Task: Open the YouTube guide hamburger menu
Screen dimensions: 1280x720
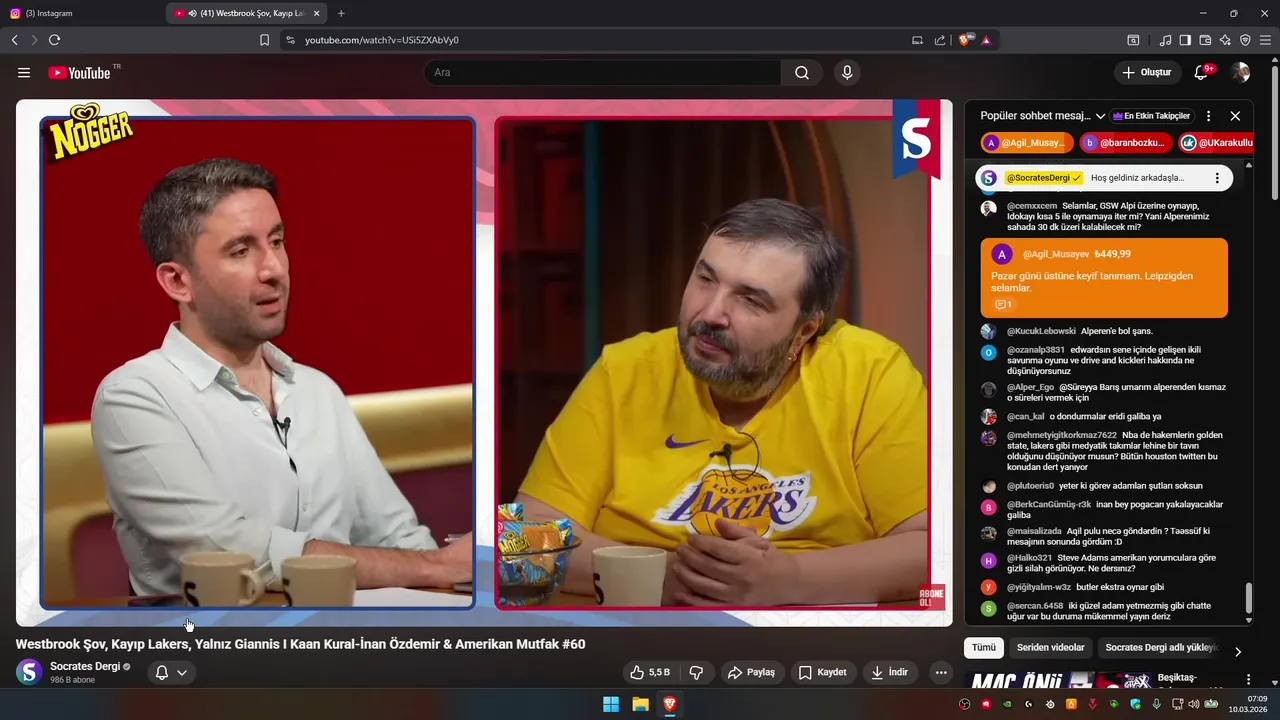Action: [24, 72]
